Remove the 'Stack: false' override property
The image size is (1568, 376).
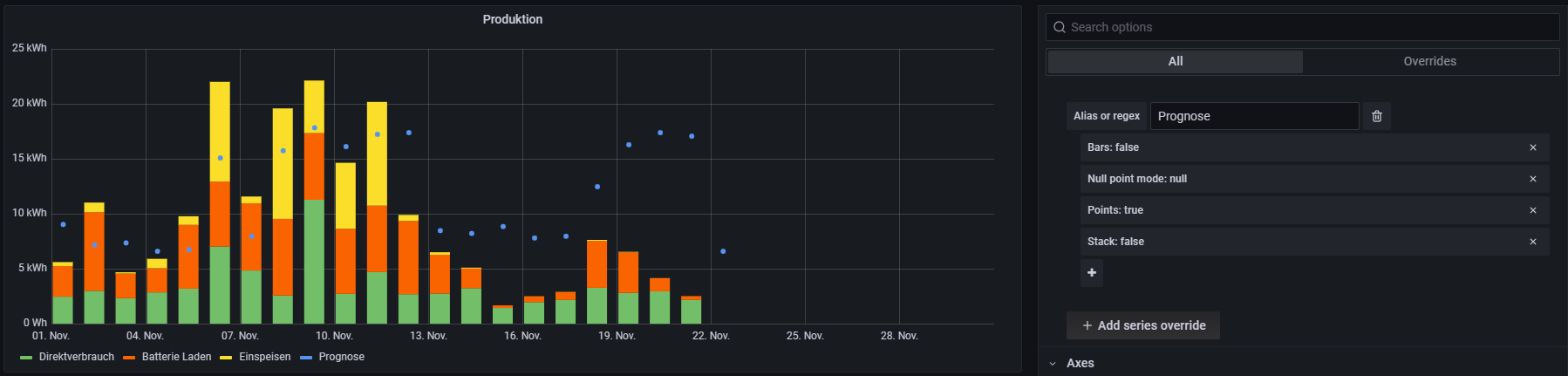[x=1532, y=242]
